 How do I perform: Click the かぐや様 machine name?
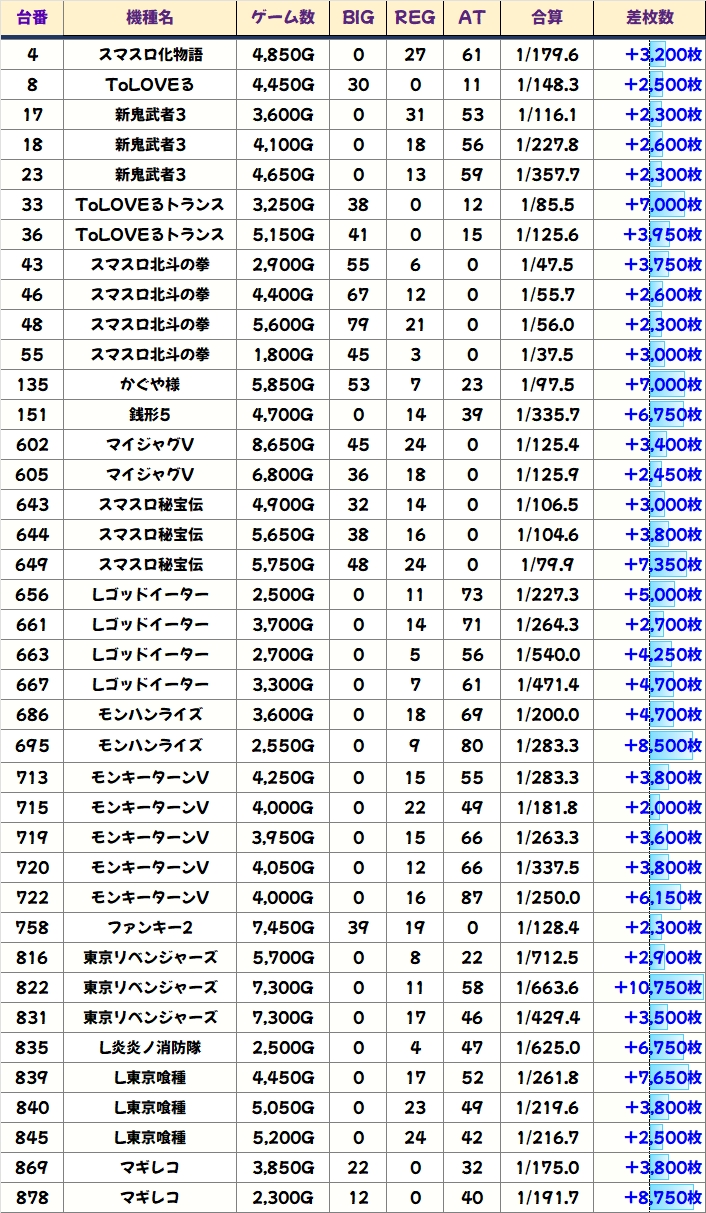pyautogui.click(x=150, y=385)
